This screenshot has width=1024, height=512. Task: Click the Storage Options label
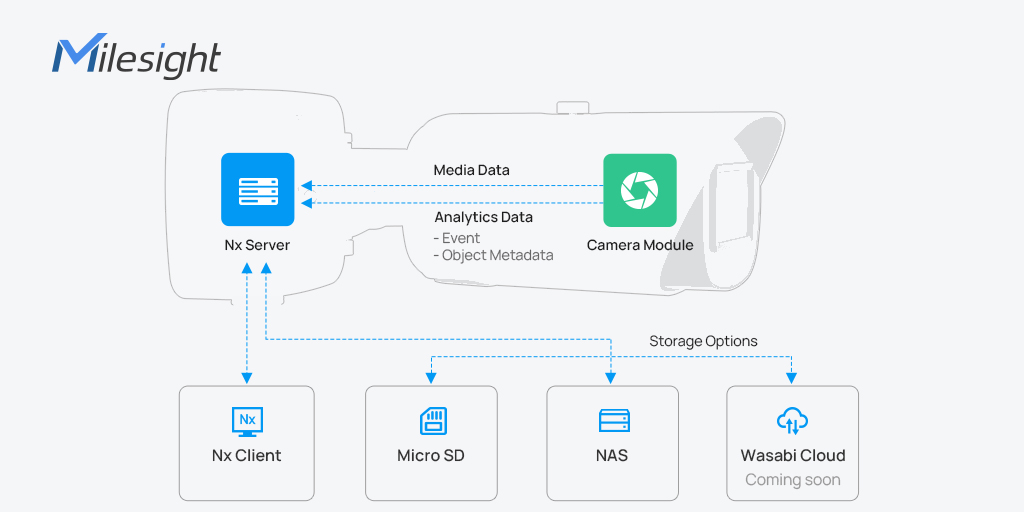pos(703,341)
